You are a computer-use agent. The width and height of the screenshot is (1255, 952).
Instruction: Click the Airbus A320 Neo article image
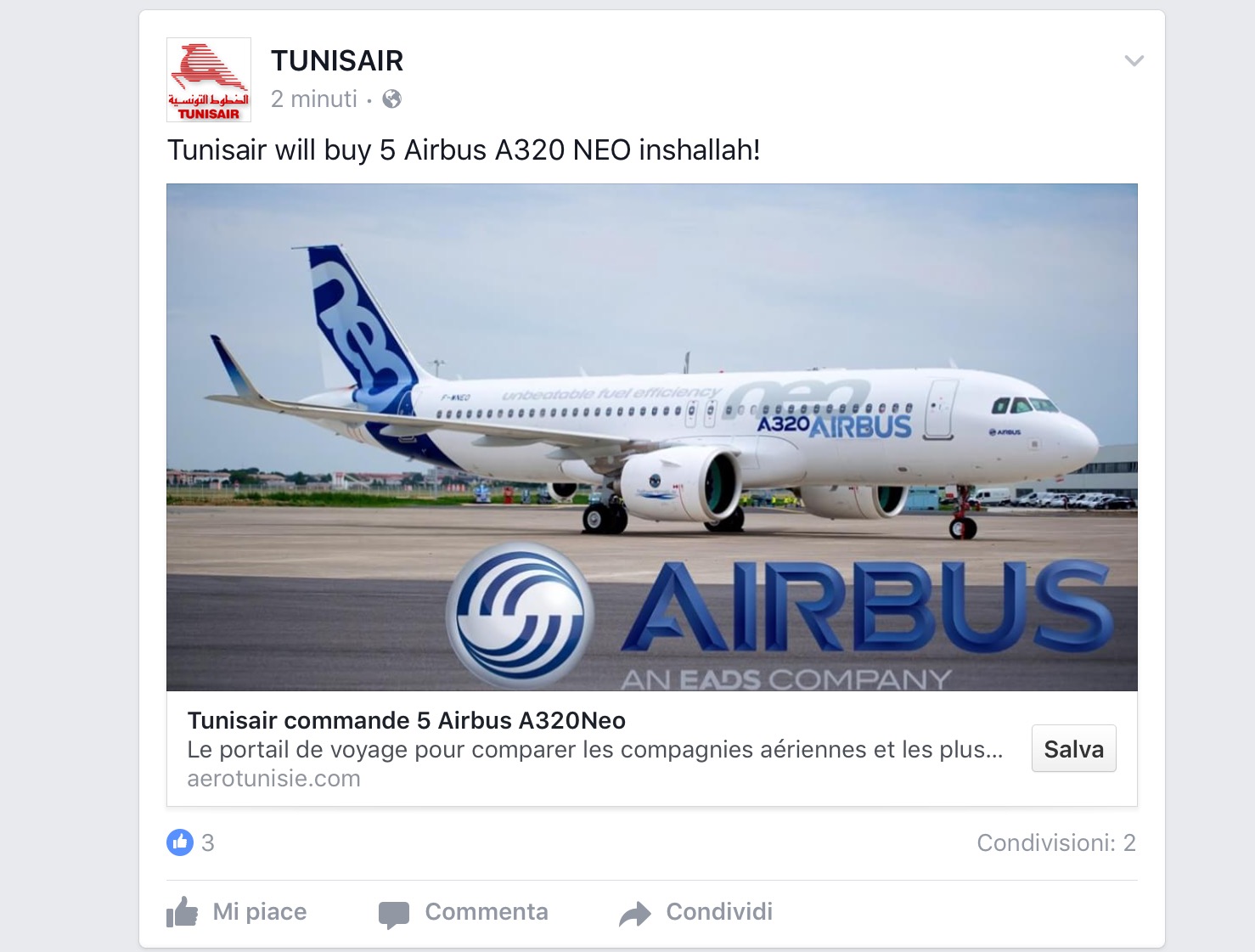pyautogui.click(x=652, y=437)
